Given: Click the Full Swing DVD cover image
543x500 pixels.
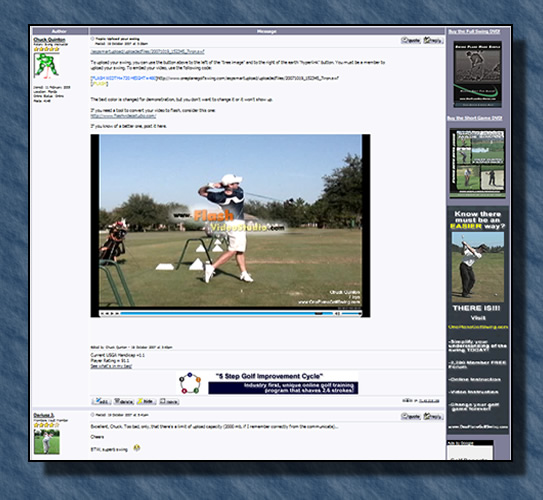Looking at the screenshot, I should [x=478, y=74].
